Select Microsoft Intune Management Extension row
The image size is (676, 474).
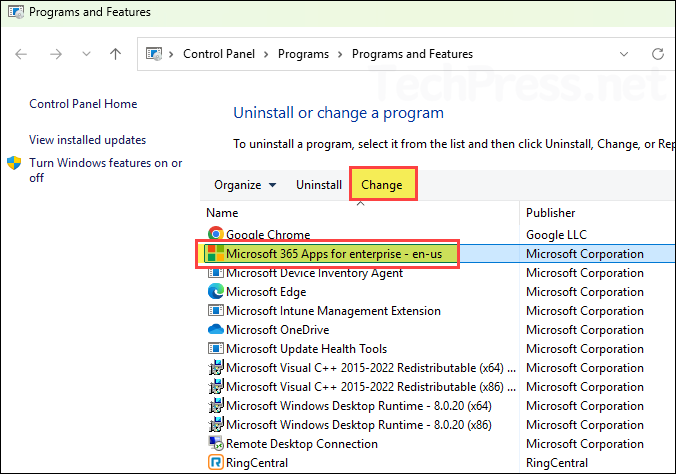click(x=333, y=311)
